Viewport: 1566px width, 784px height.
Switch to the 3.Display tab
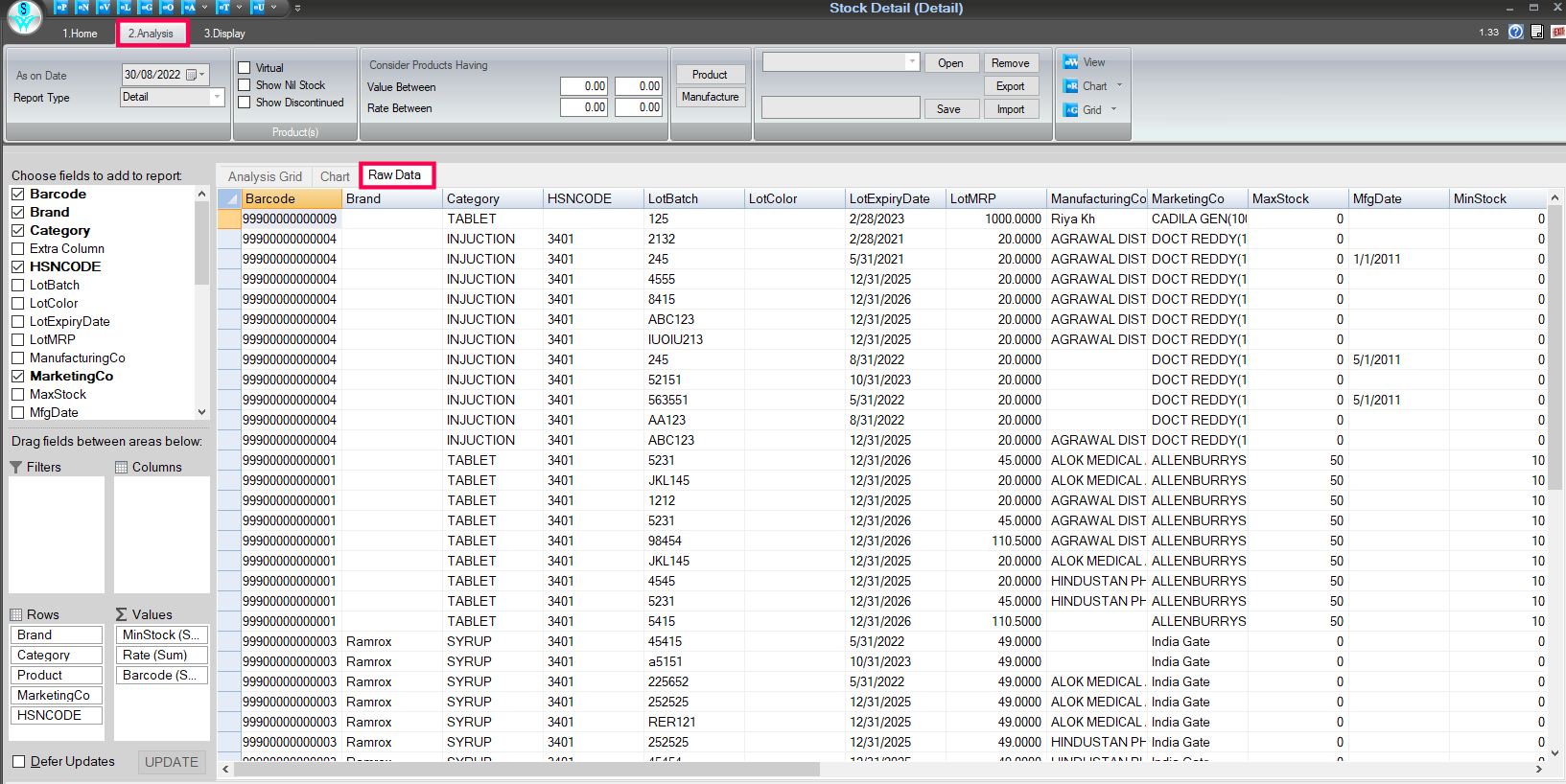click(x=224, y=34)
